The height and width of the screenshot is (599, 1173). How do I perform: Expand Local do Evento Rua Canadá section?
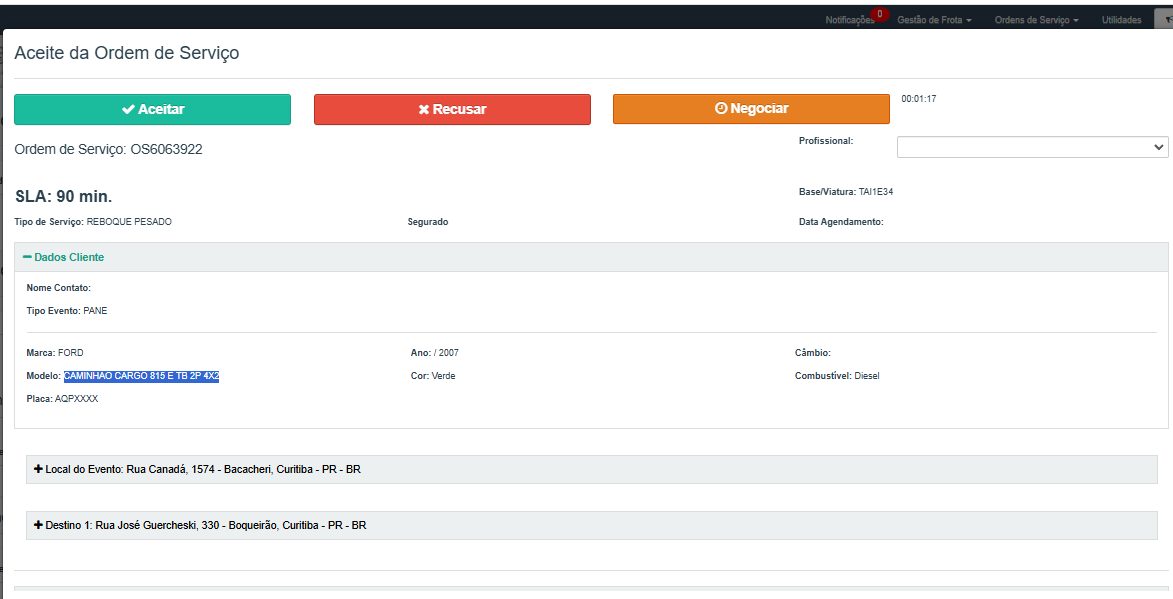(x=592, y=470)
